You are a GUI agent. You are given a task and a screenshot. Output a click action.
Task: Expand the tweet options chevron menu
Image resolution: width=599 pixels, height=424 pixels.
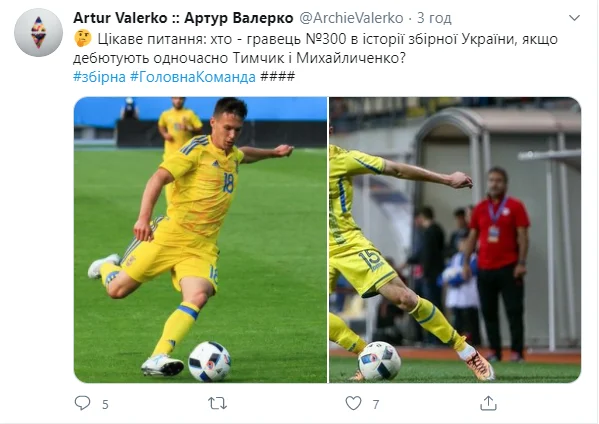coord(575,18)
